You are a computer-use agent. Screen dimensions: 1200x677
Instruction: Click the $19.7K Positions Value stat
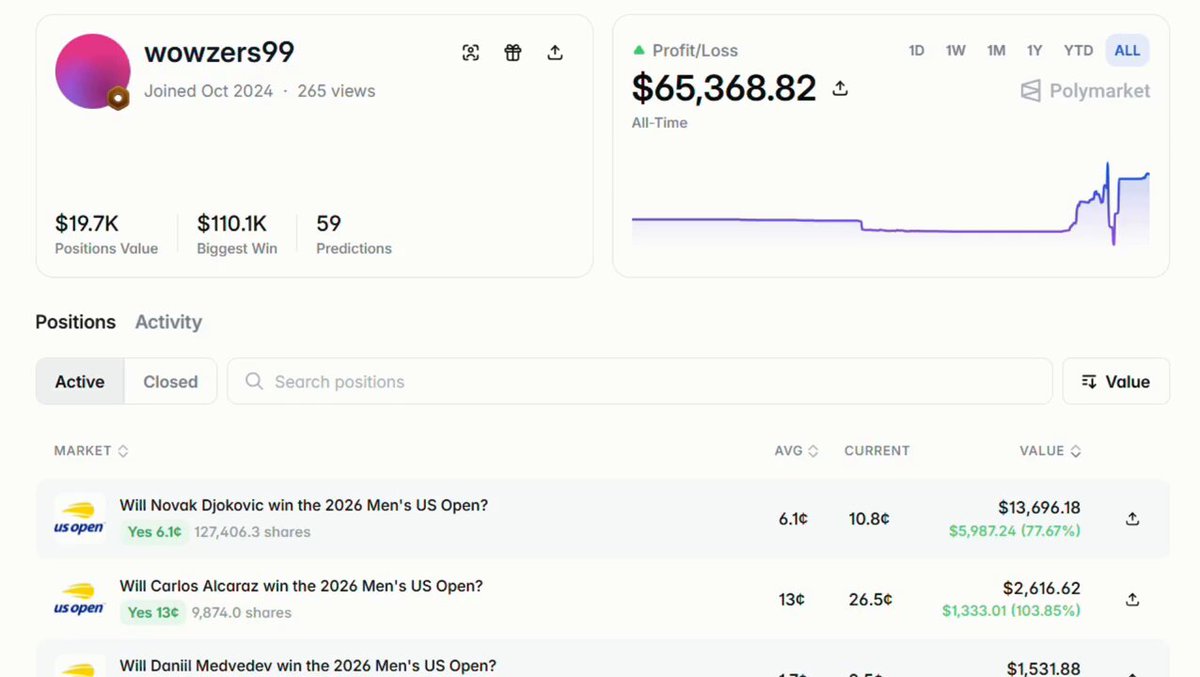pos(106,233)
